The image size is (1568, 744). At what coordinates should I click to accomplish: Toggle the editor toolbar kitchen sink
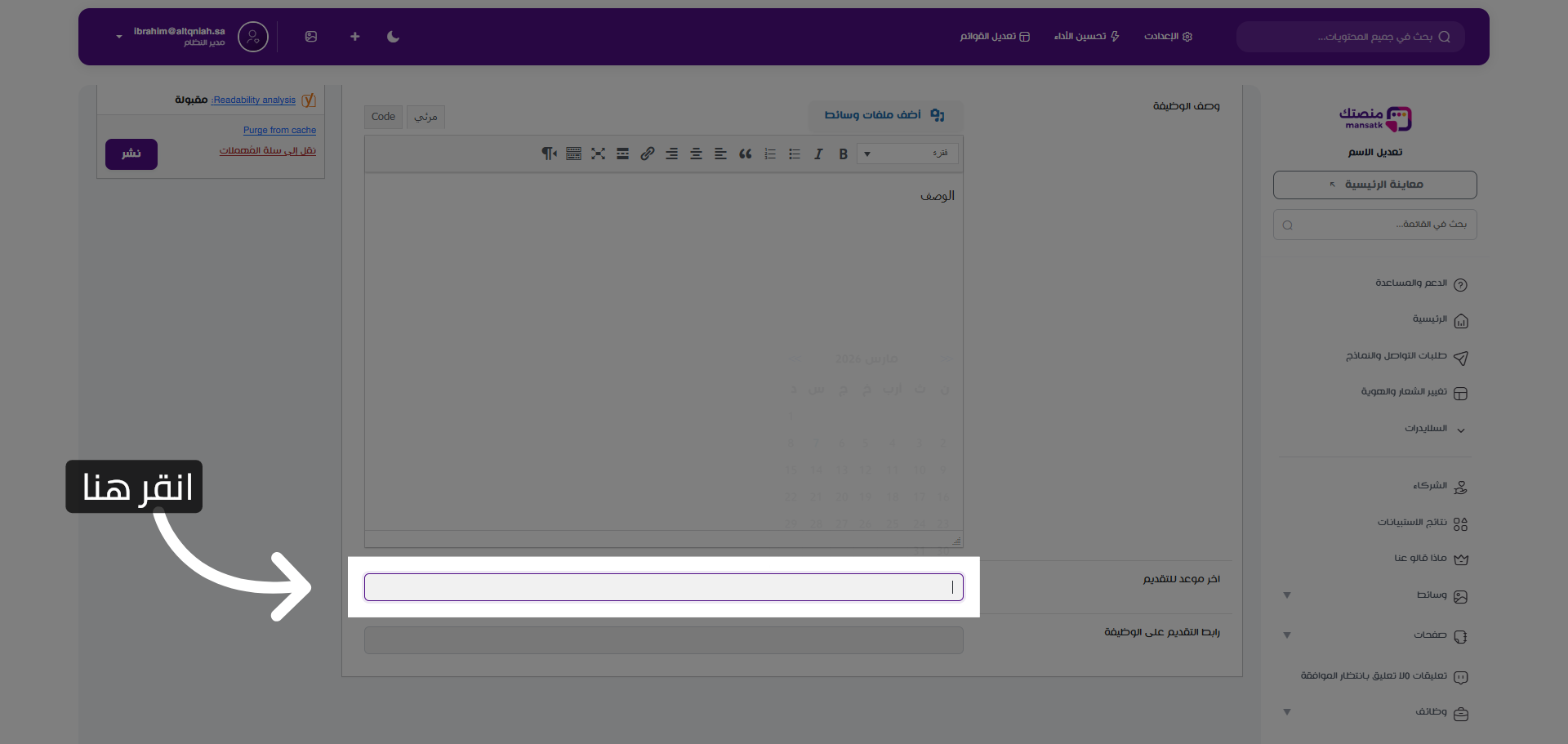coord(573,154)
